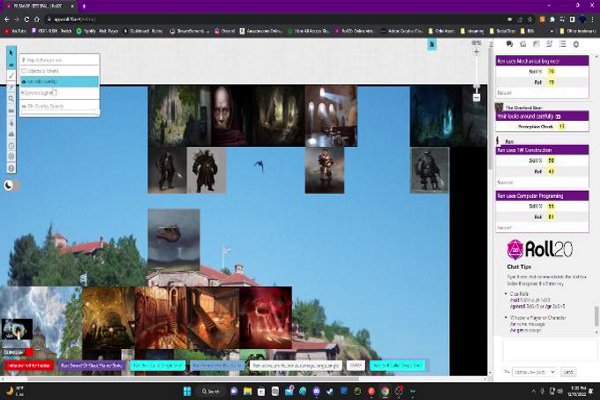Click the first cyan macro button
Image resolution: width=600 pixels, height=400 pixels.
coord(158,366)
